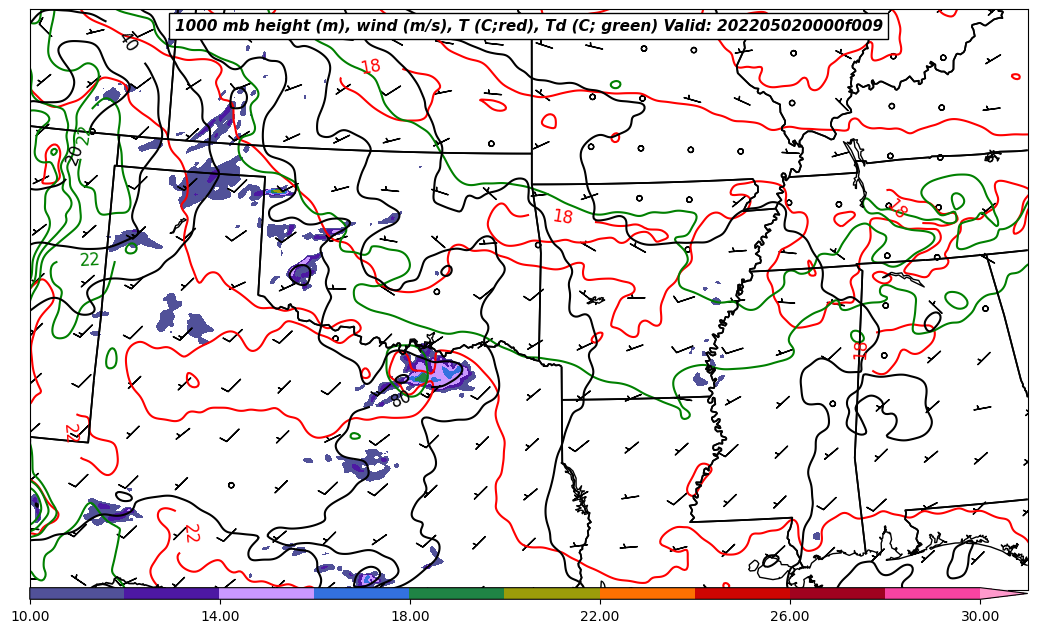Click the slate-blue 10–12 colorbar segment
1037x633 pixels.
coord(77,593)
